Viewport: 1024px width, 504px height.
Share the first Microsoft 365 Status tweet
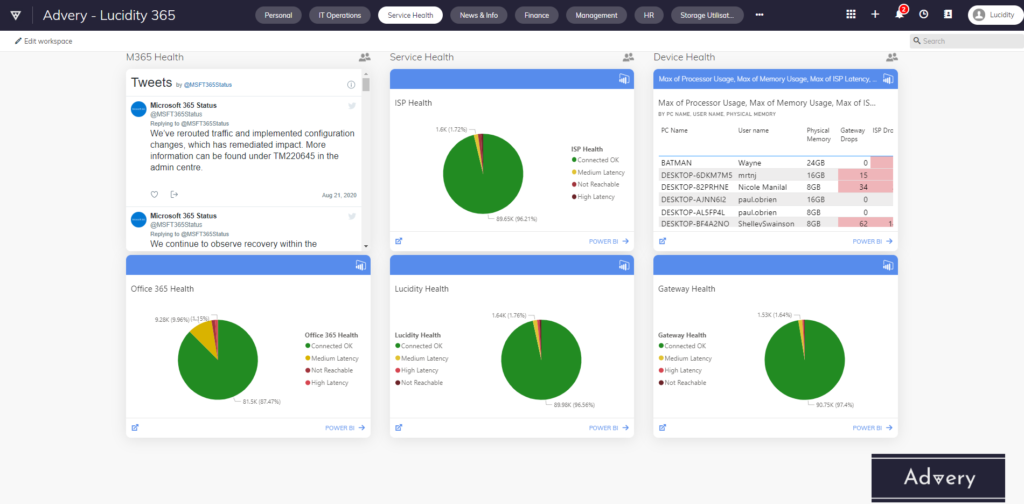click(174, 194)
